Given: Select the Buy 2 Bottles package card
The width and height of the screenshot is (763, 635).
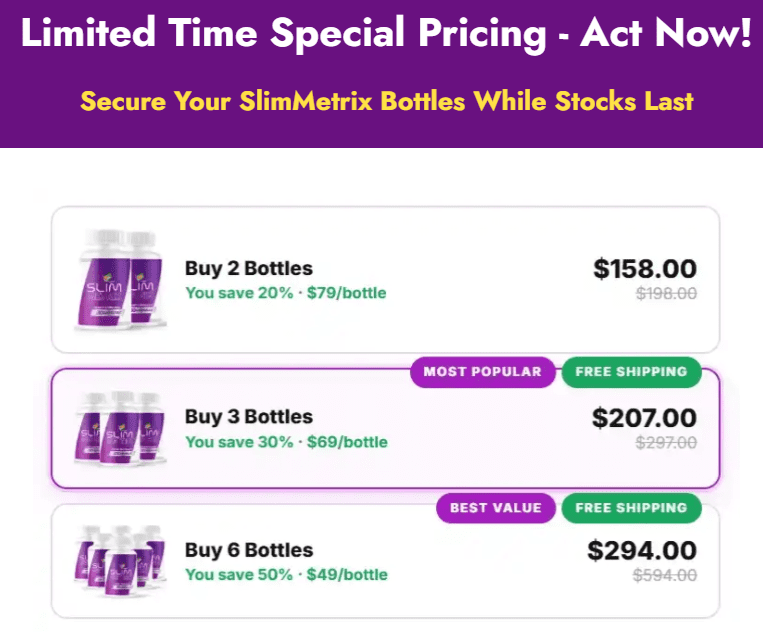Looking at the screenshot, I should (x=385, y=280).
